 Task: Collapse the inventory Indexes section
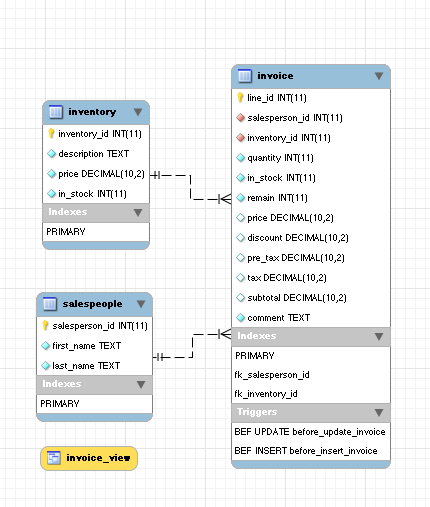tap(138, 212)
